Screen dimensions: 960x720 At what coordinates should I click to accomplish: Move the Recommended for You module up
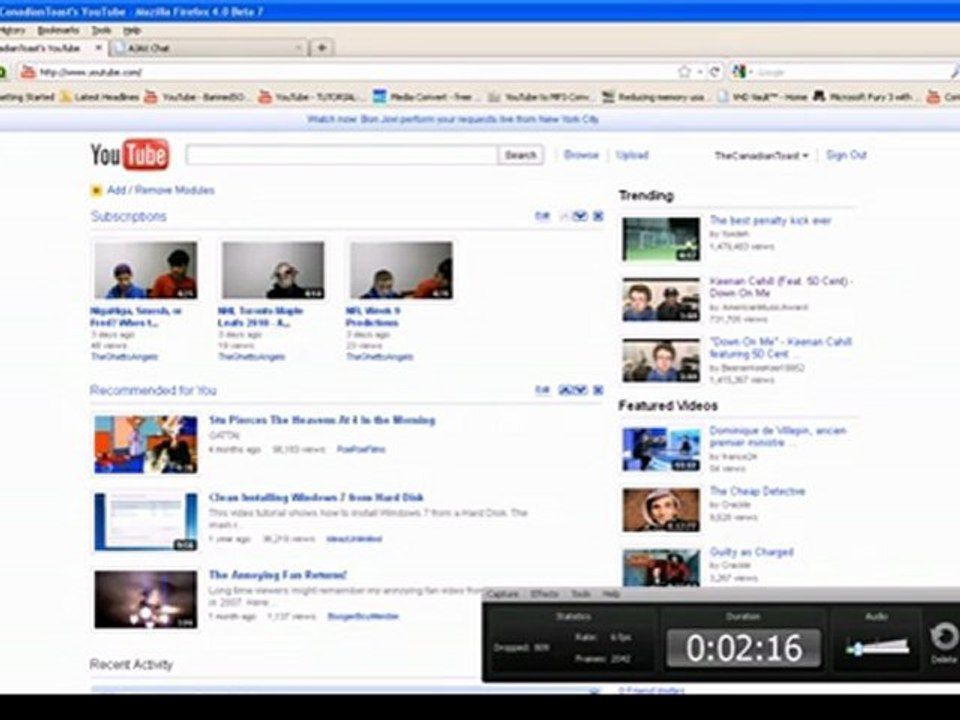(x=566, y=390)
